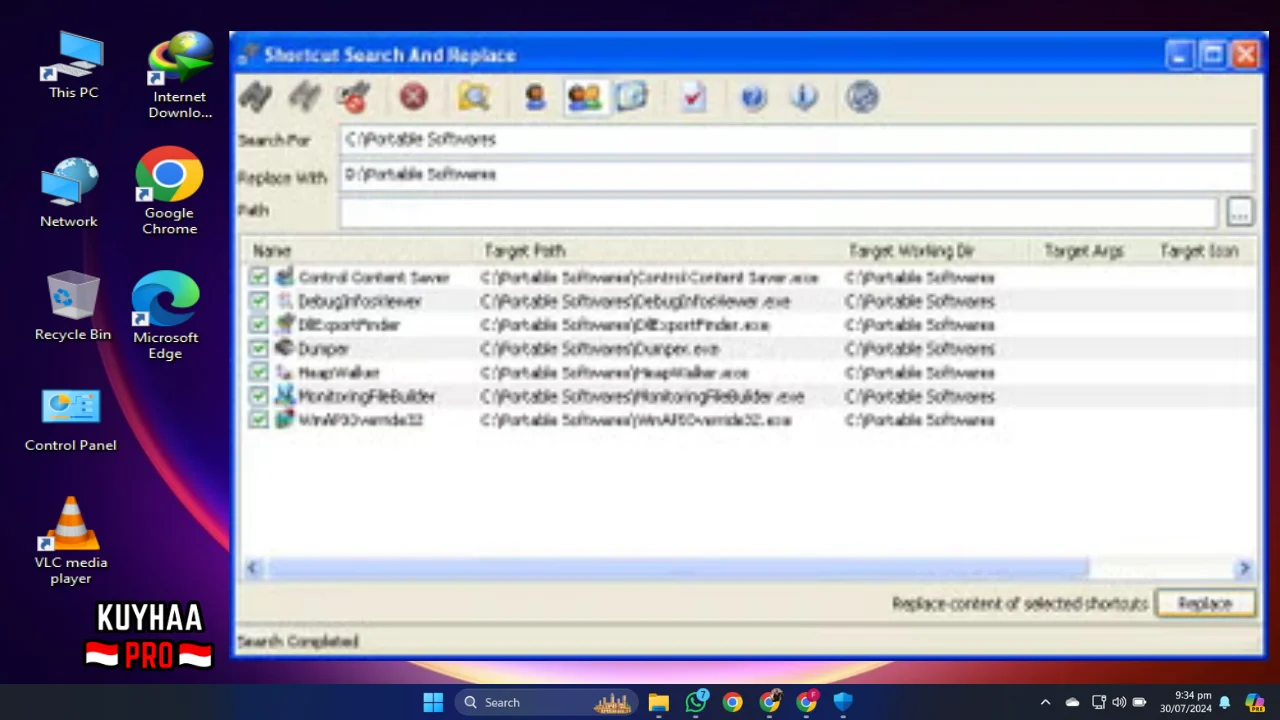Viewport: 1280px width, 720px height.
Task: Open Control Panel desktop icon
Action: click(x=71, y=421)
